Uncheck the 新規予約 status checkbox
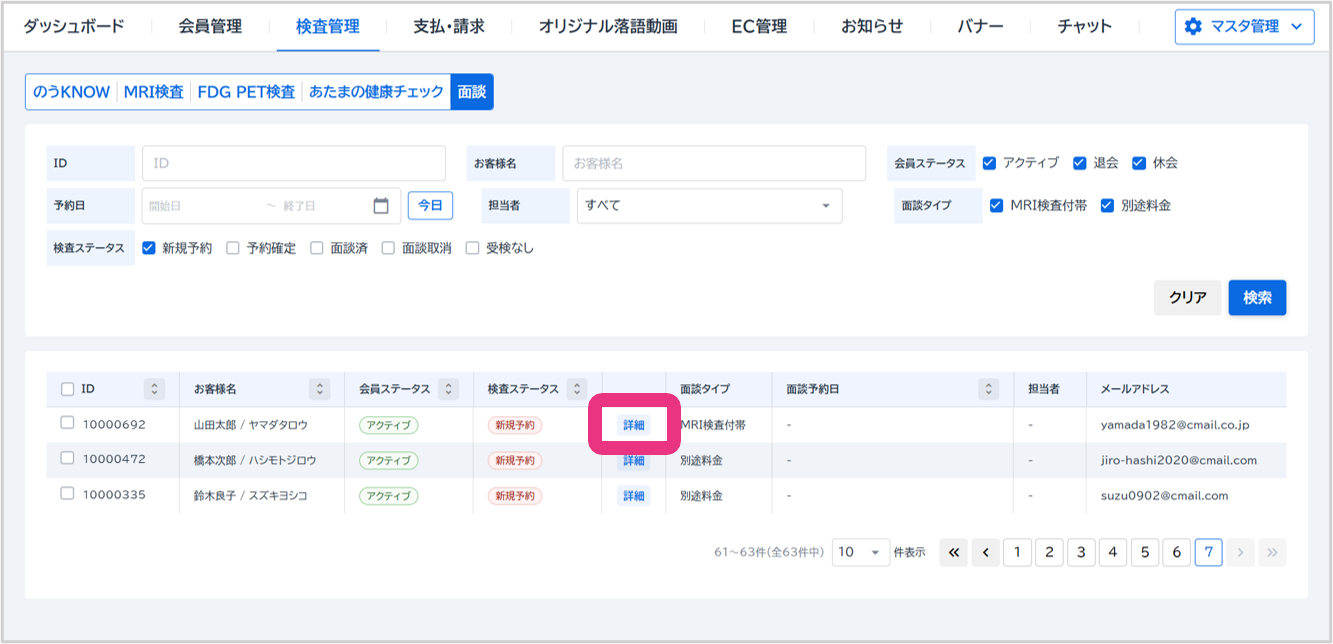Image resolution: width=1333 pixels, height=644 pixels. (x=149, y=248)
